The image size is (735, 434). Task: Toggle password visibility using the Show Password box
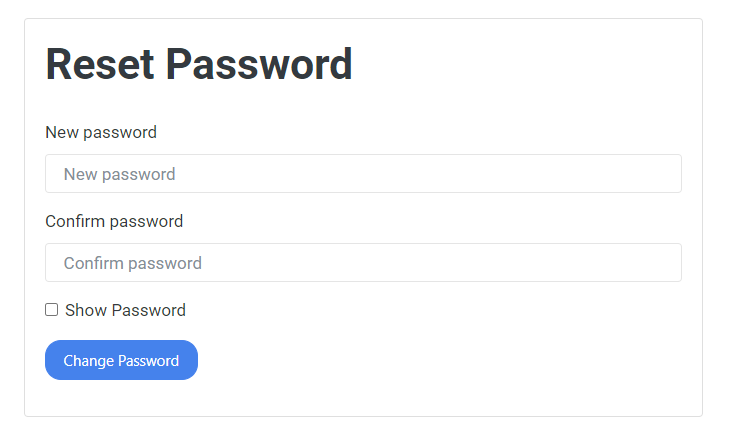click(52, 310)
